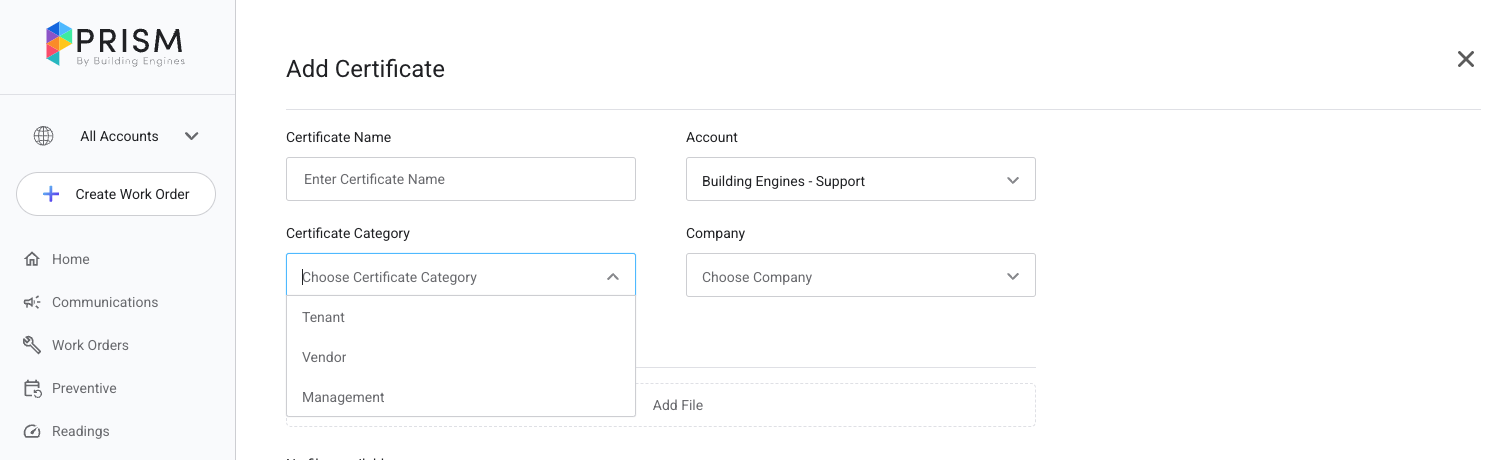The height and width of the screenshot is (460, 1503).
Task: Open the Choose Company dropdown
Action: click(x=860, y=276)
